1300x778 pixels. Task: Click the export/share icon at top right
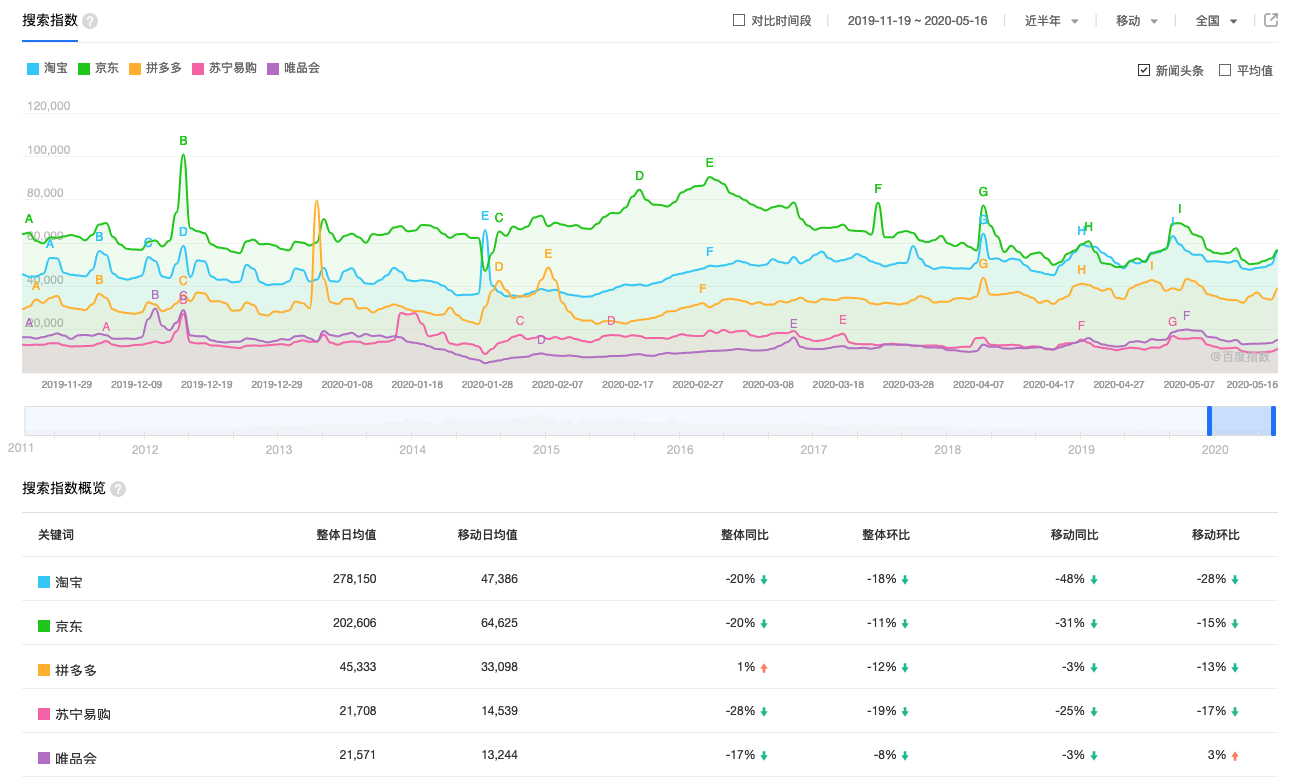1271,20
